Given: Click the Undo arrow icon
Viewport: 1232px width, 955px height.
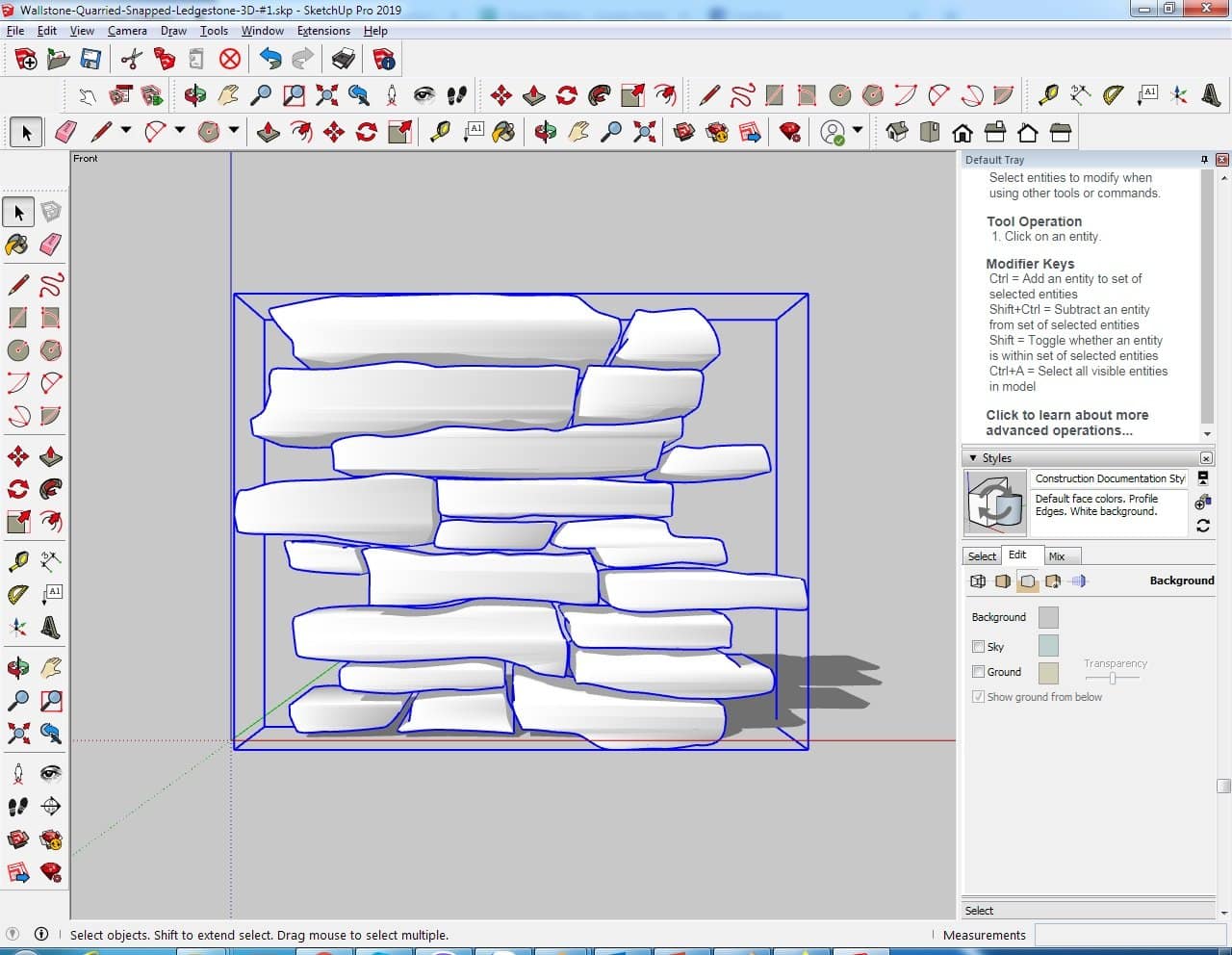Looking at the screenshot, I should [x=270, y=60].
